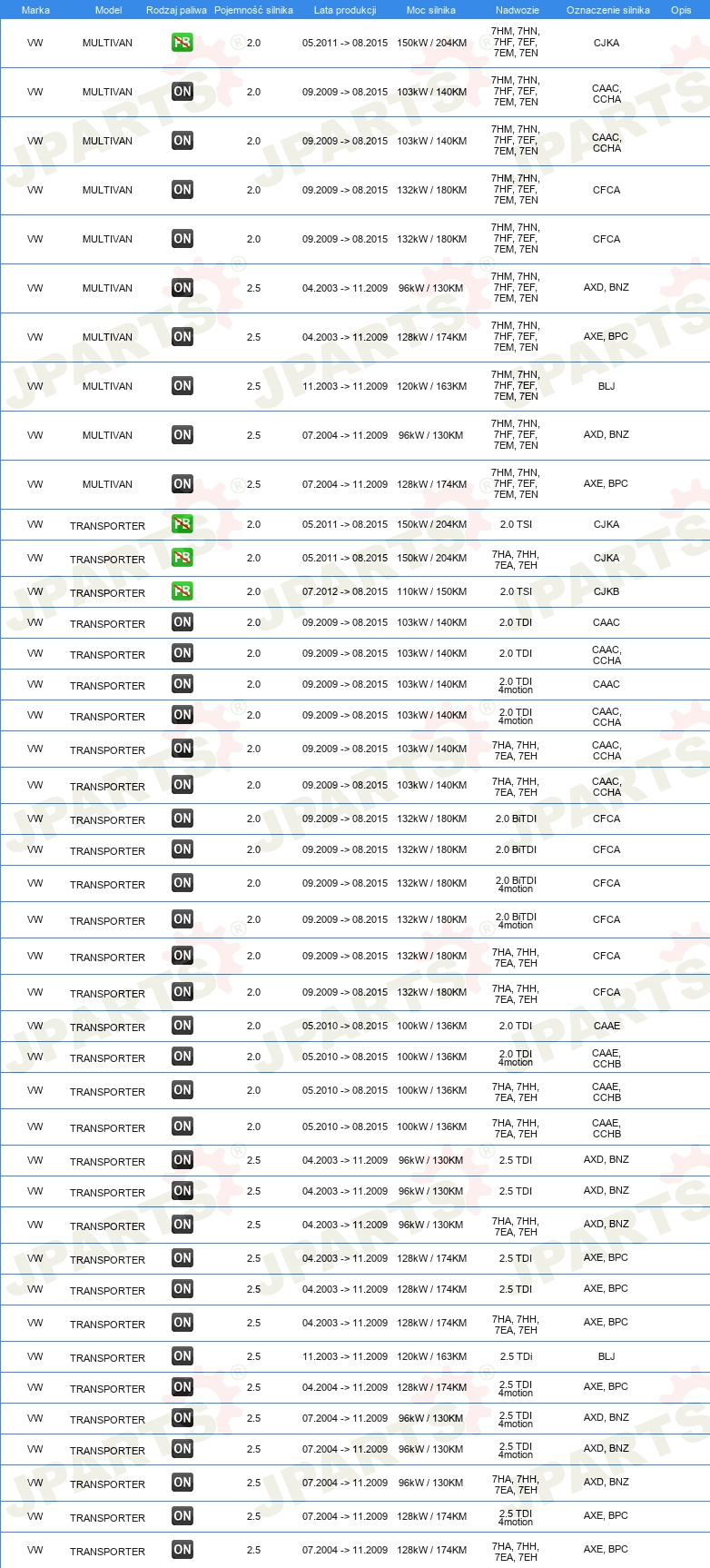Click the Nadwozie column header
This screenshot has height=1568, width=710.
[x=517, y=10]
